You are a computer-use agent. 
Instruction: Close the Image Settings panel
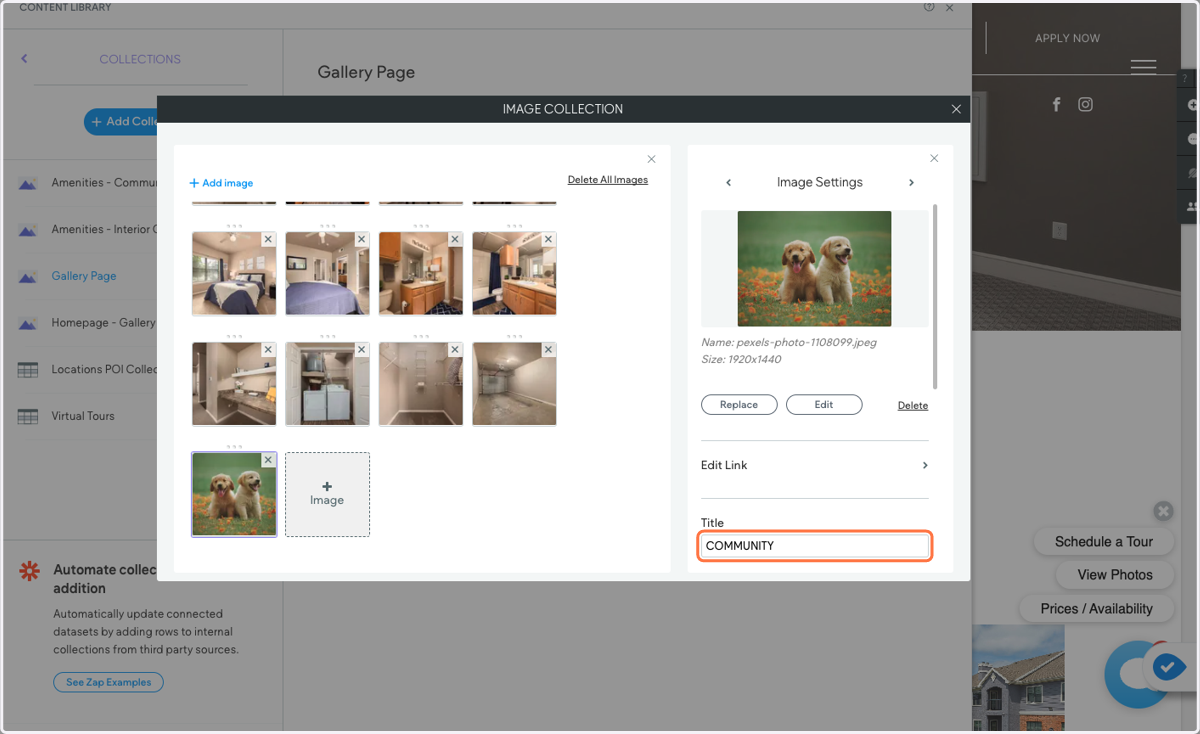[934, 158]
